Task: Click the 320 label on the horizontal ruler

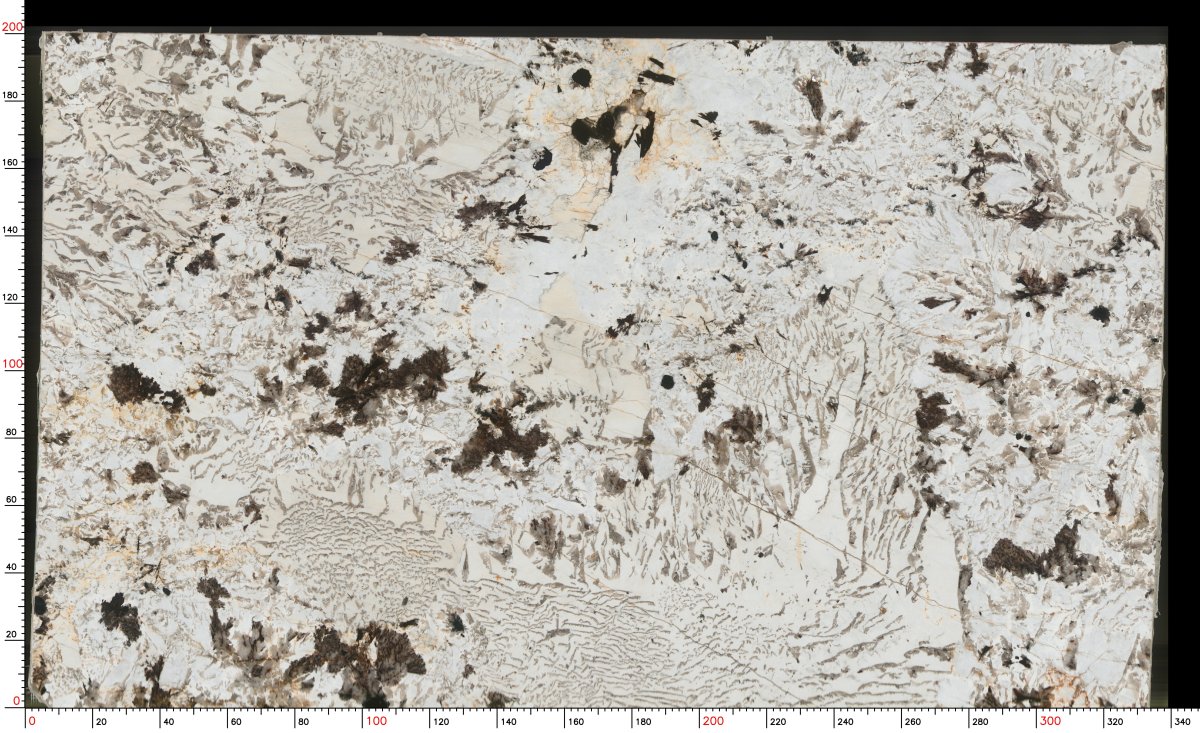Action: (1114, 721)
